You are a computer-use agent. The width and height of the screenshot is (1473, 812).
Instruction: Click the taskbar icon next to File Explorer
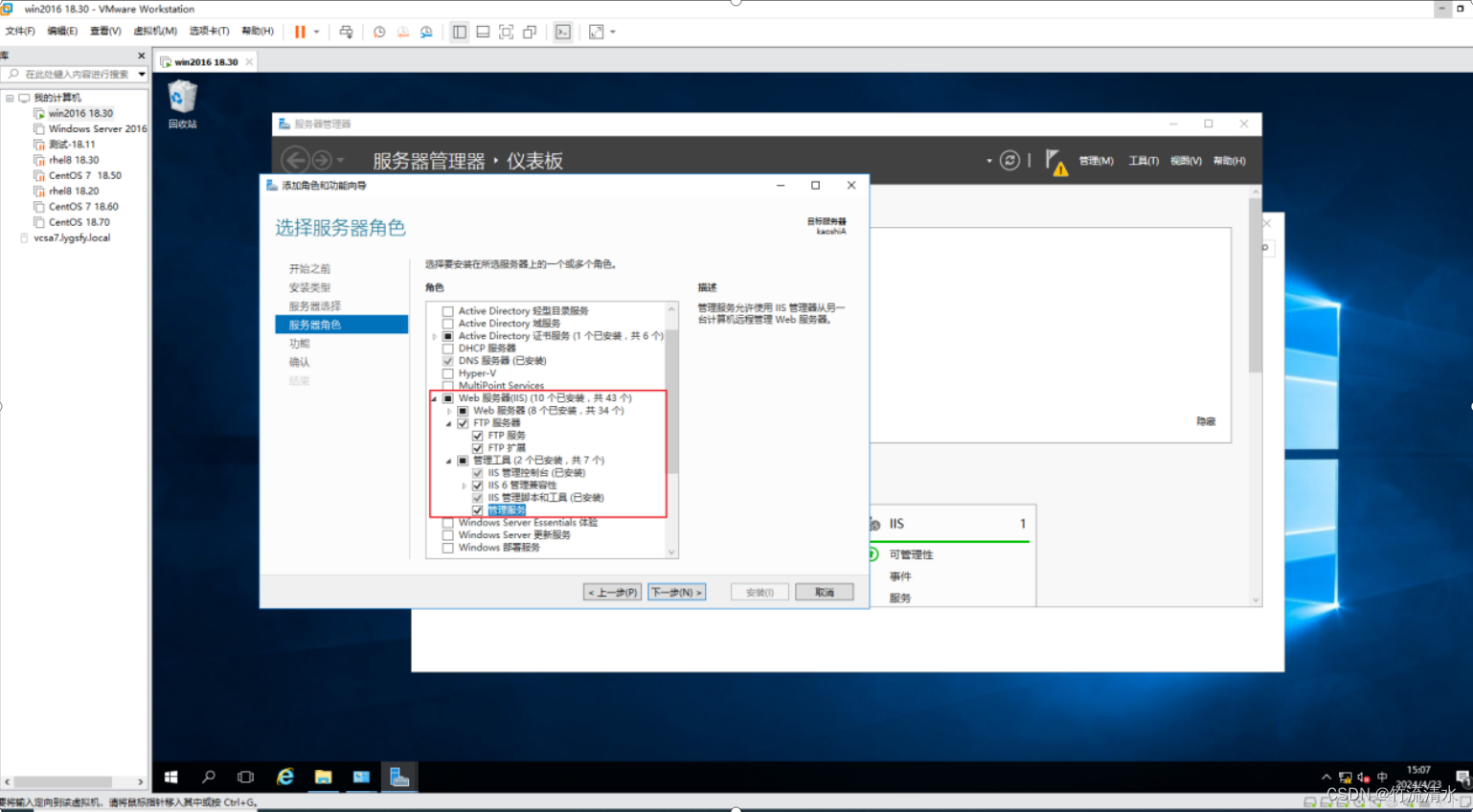361,778
